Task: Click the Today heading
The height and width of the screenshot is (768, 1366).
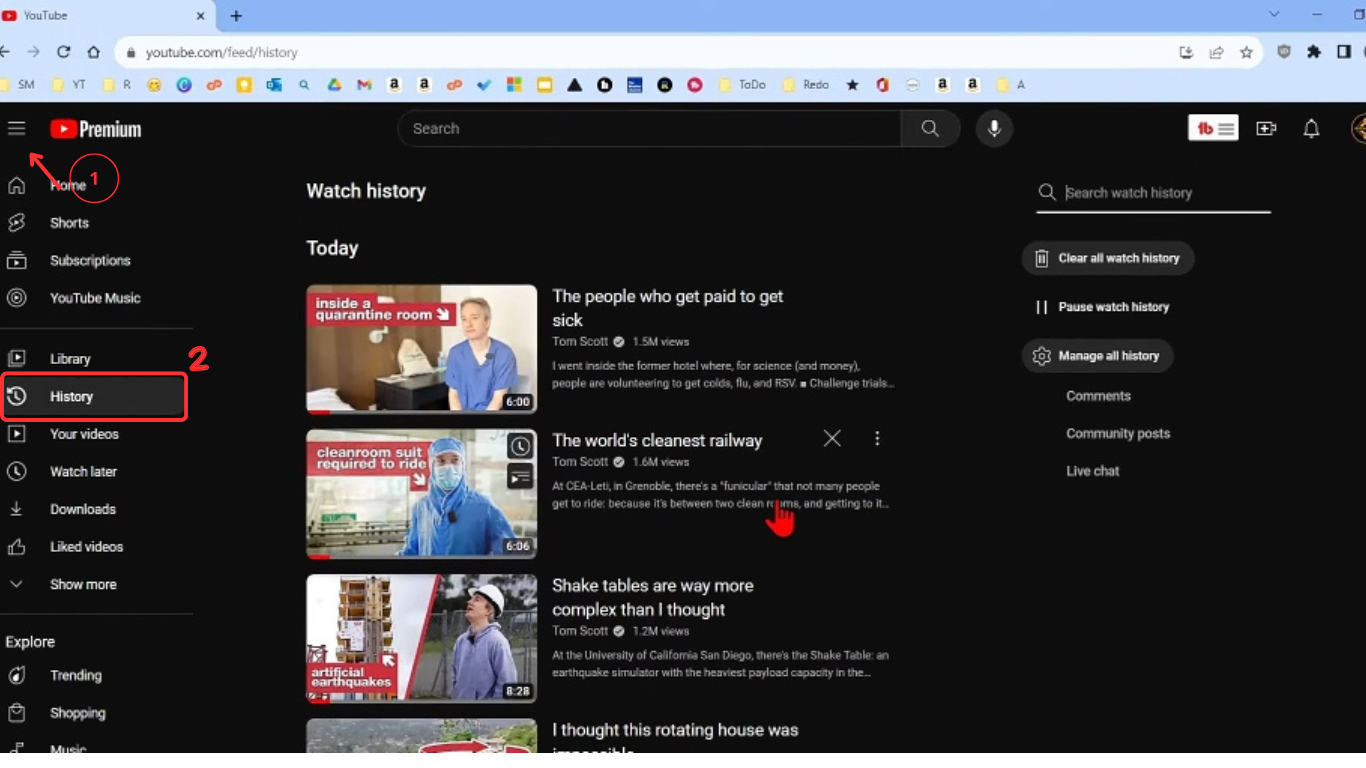Action: (332, 248)
